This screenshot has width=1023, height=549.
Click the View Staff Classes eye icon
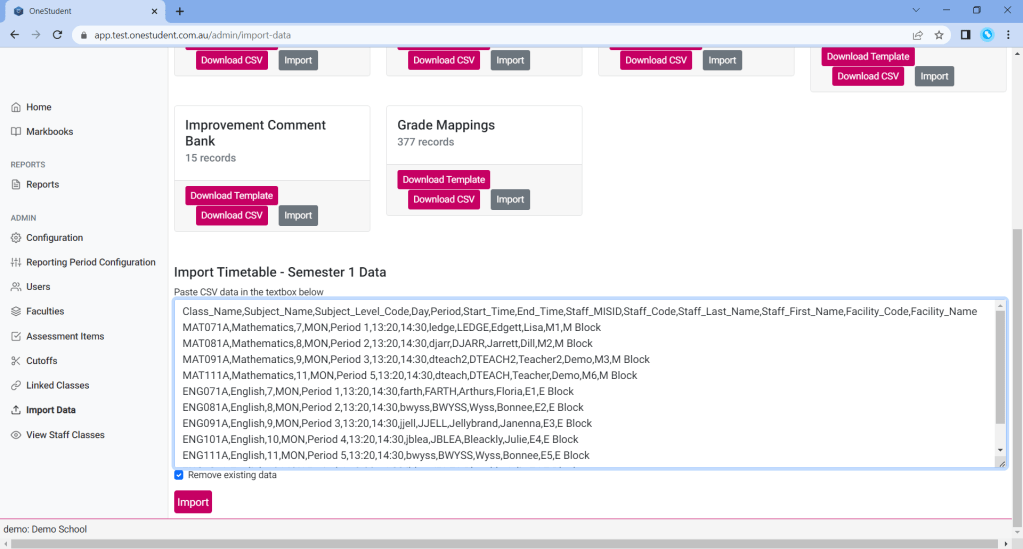[x=16, y=435]
